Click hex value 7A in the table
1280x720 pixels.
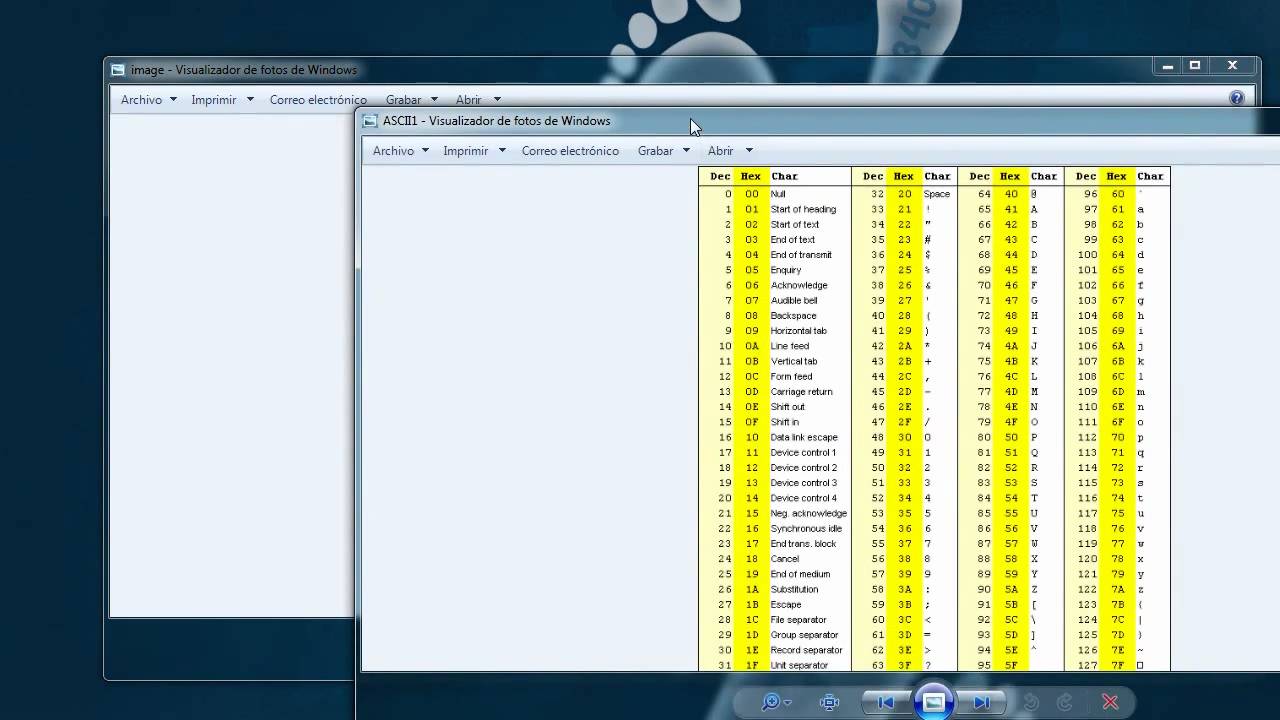click(1117, 589)
